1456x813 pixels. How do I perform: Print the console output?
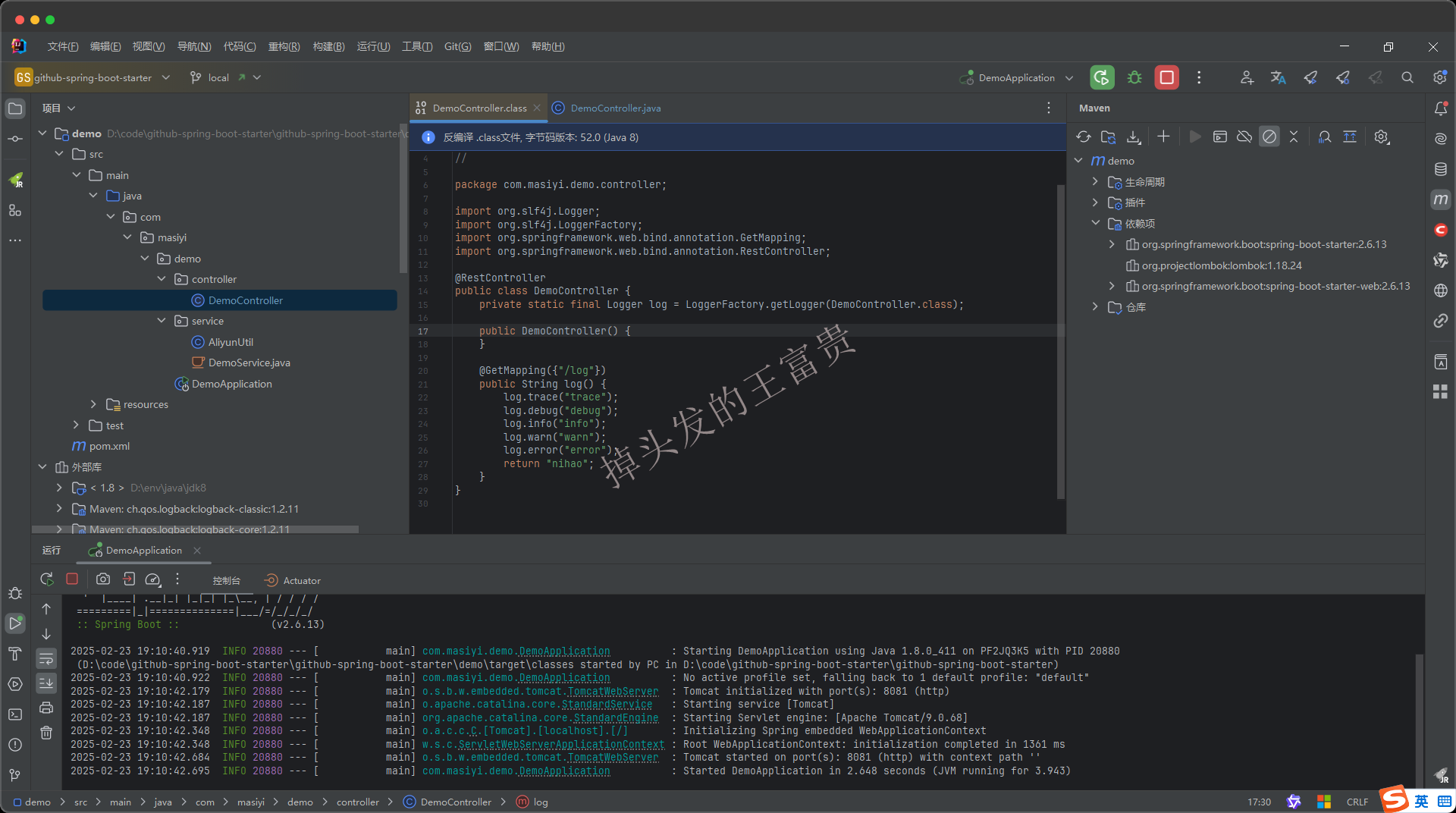point(46,708)
